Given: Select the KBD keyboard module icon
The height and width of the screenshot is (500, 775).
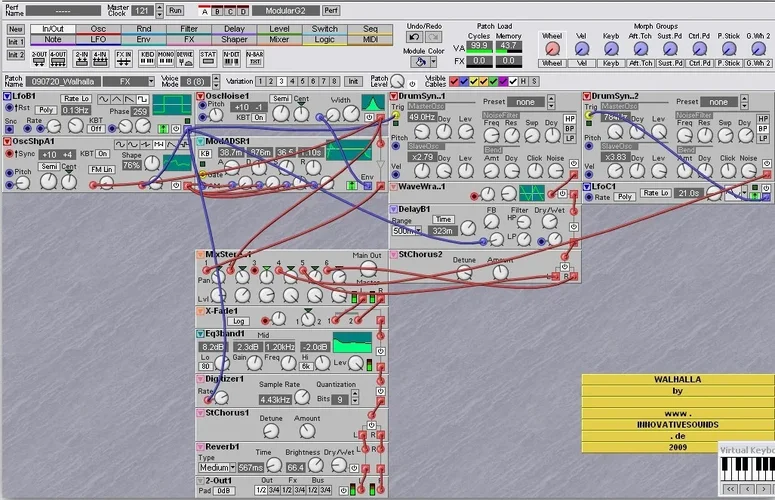Looking at the screenshot, I should click(147, 56).
